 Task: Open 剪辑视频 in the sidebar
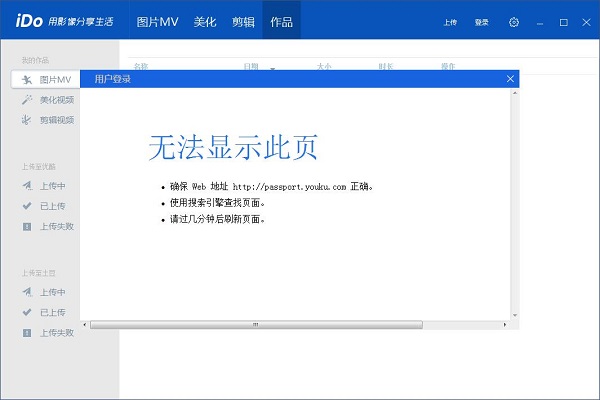point(56,120)
